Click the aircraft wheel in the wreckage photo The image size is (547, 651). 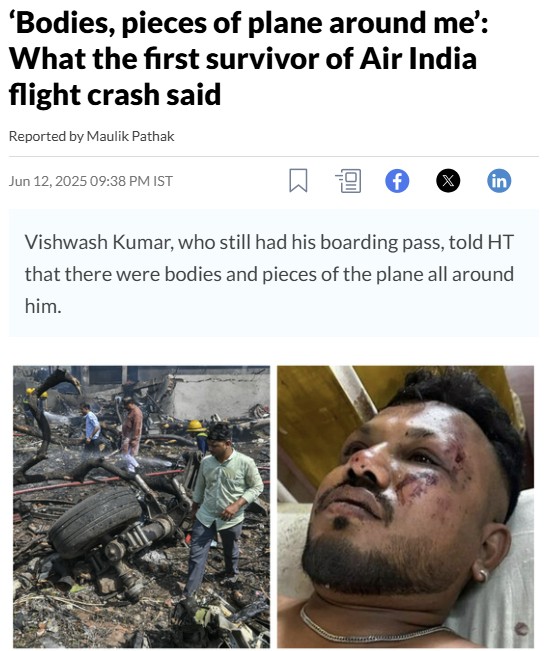pyautogui.click(x=98, y=521)
